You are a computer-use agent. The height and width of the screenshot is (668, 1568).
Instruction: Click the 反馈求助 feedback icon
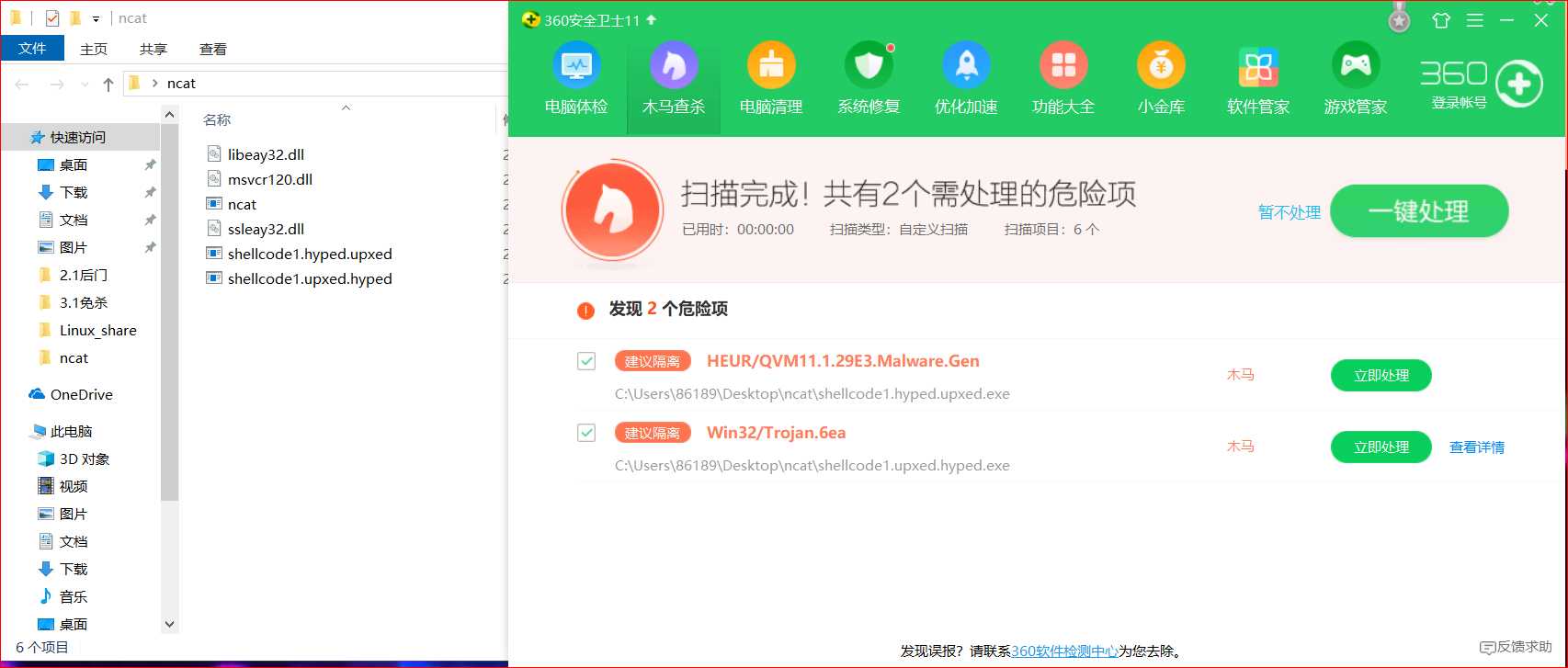tap(1488, 648)
